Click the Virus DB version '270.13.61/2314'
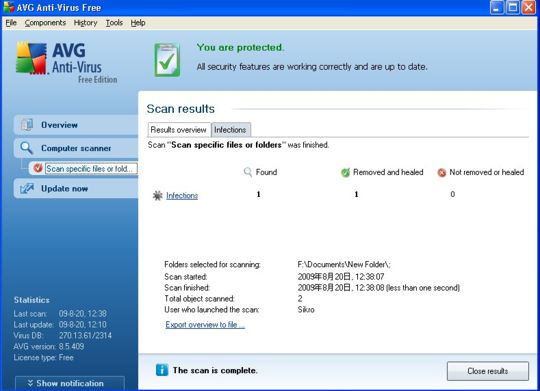 click(x=85, y=335)
